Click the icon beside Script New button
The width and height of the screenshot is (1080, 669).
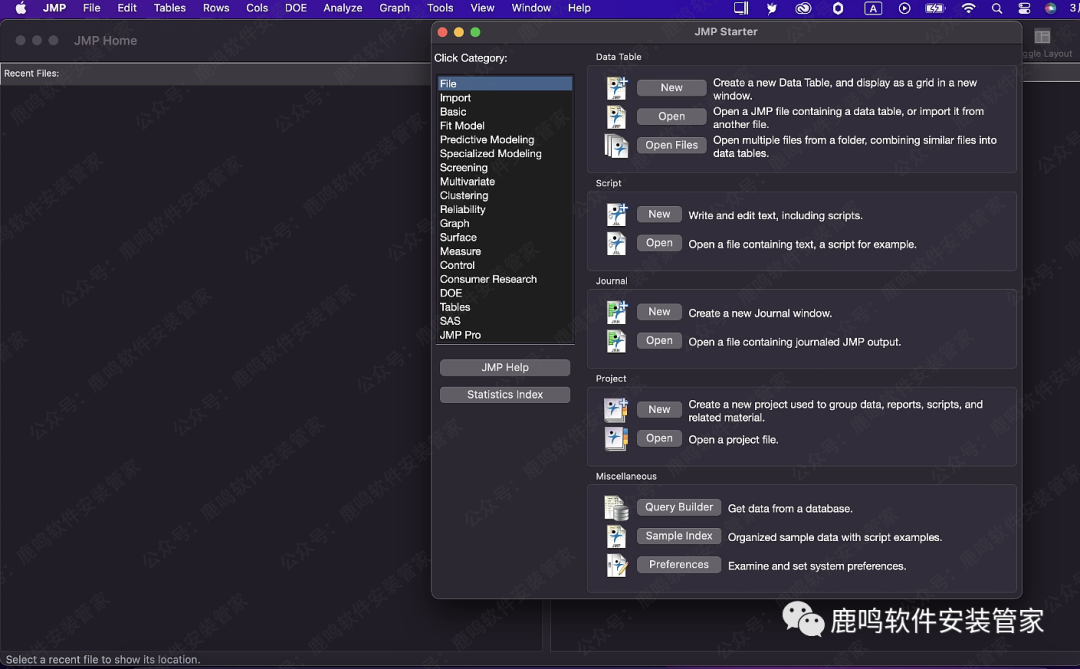pyautogui.click(x=616, y=214)
